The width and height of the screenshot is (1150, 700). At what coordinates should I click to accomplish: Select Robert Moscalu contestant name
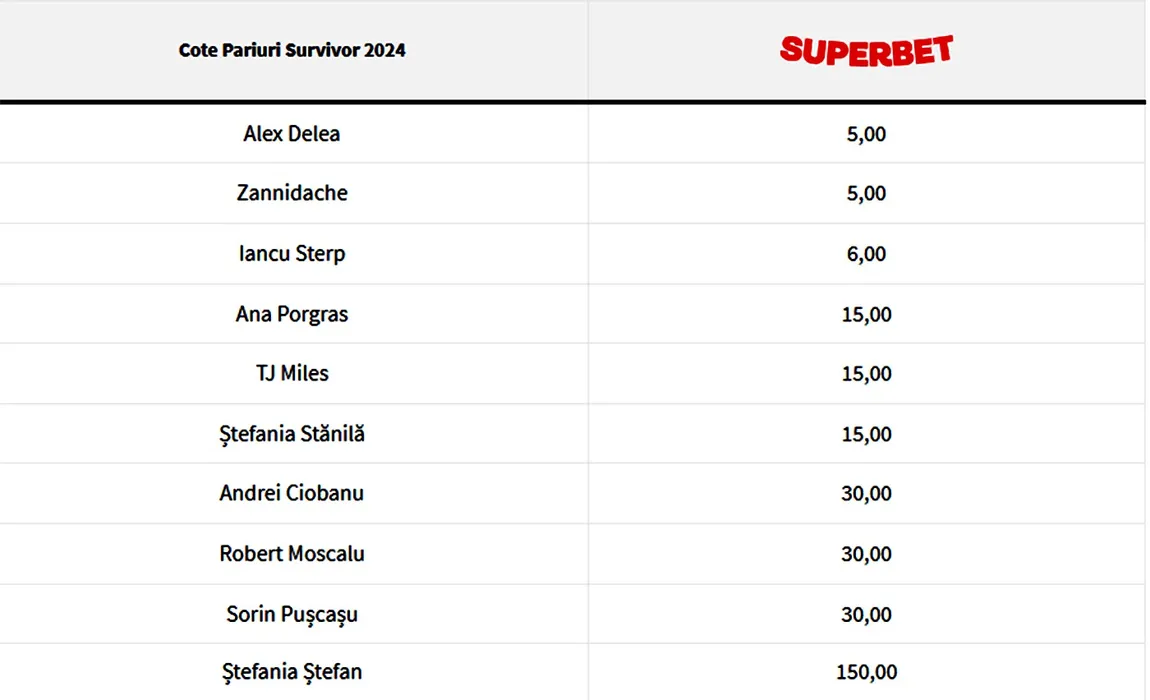pos(292,554)
